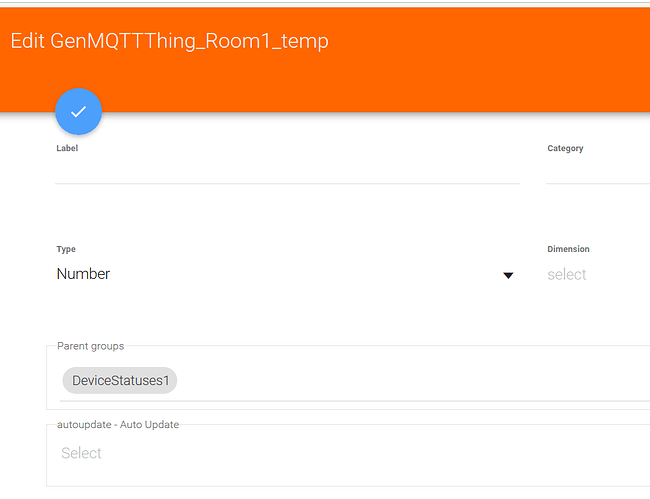Expand the Type dropdown arrow

coord(508,275)
